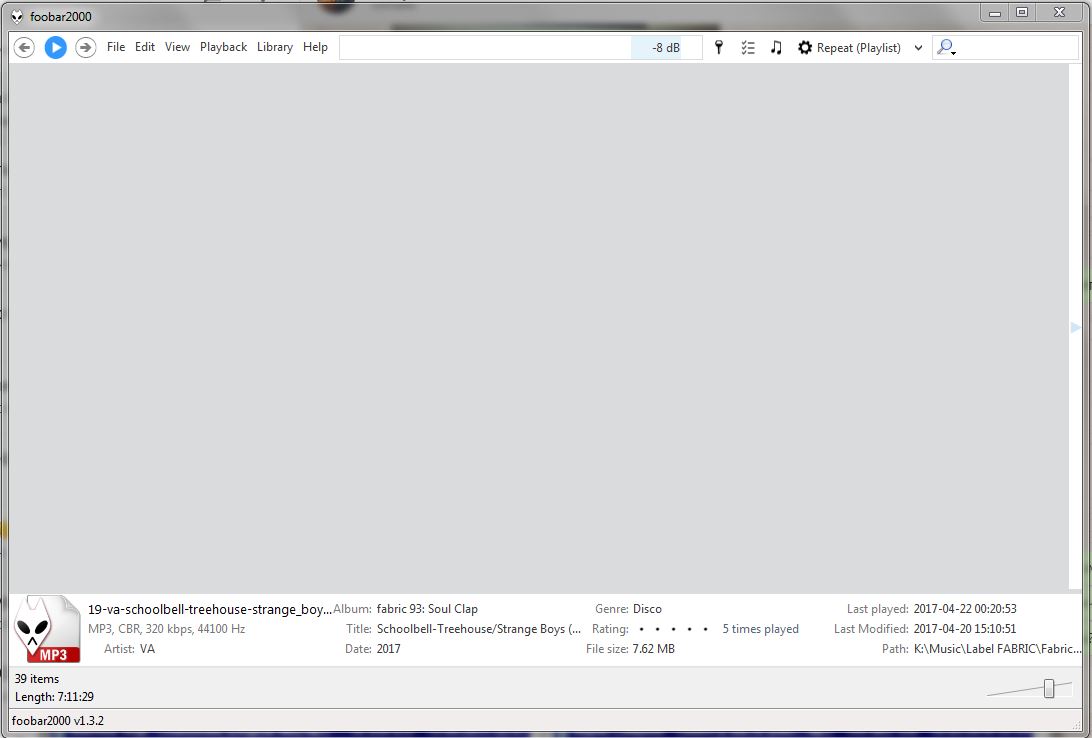Screen dimensions: 1092x738
Task: Click the foobar2000 alien icon in the title bar
Action: coord(17,16)
